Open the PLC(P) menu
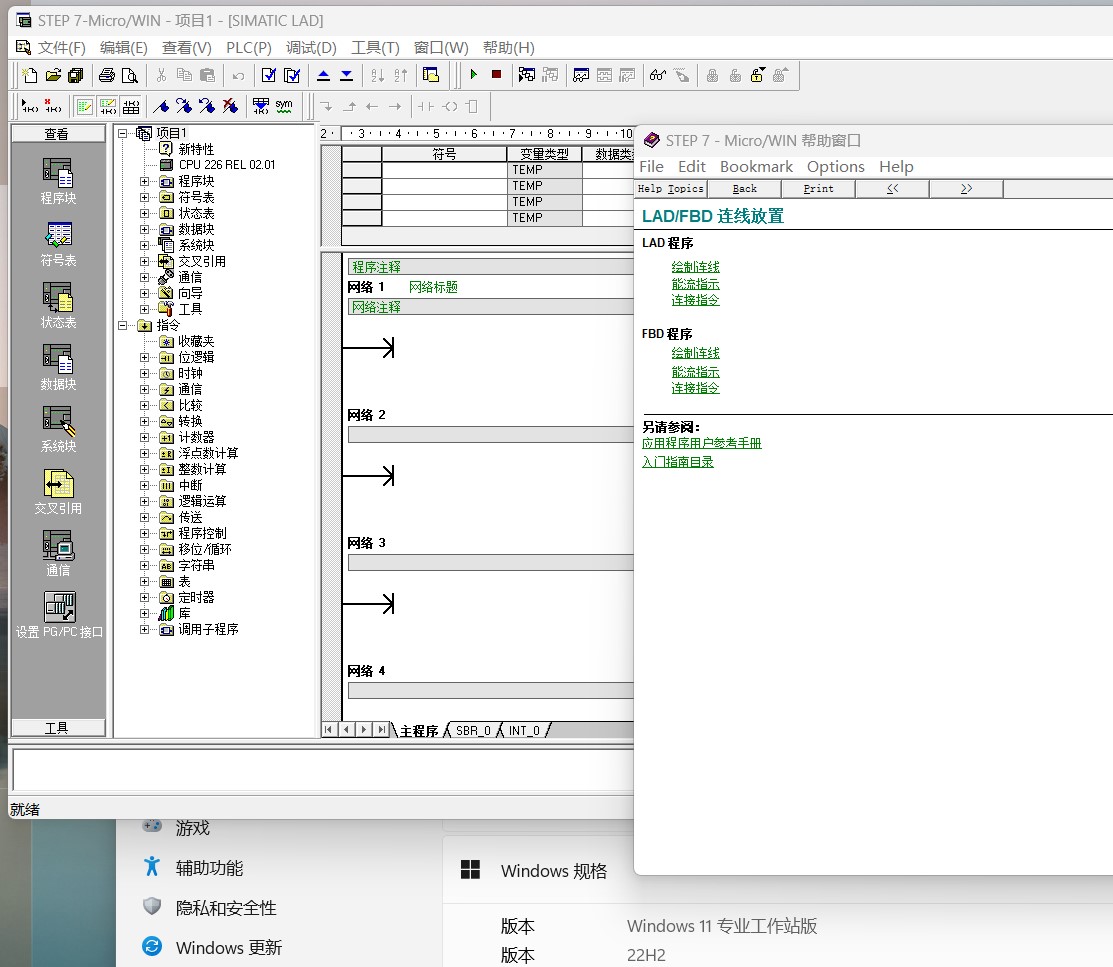Screen dimensions: 1113x967 (248, 47)
